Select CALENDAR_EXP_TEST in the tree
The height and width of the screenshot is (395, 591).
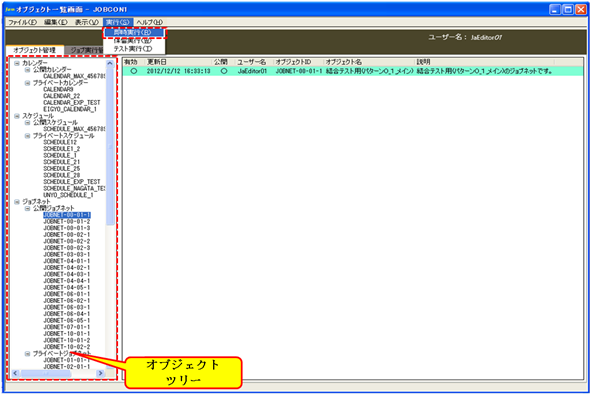tap(72, 103)
